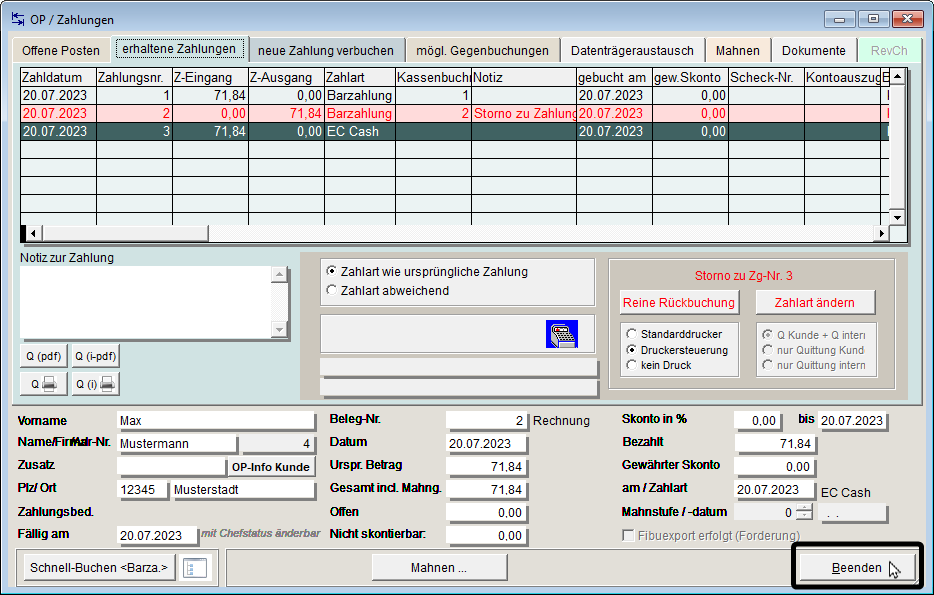Click the Zahlart column header

[x=360, y=77]
